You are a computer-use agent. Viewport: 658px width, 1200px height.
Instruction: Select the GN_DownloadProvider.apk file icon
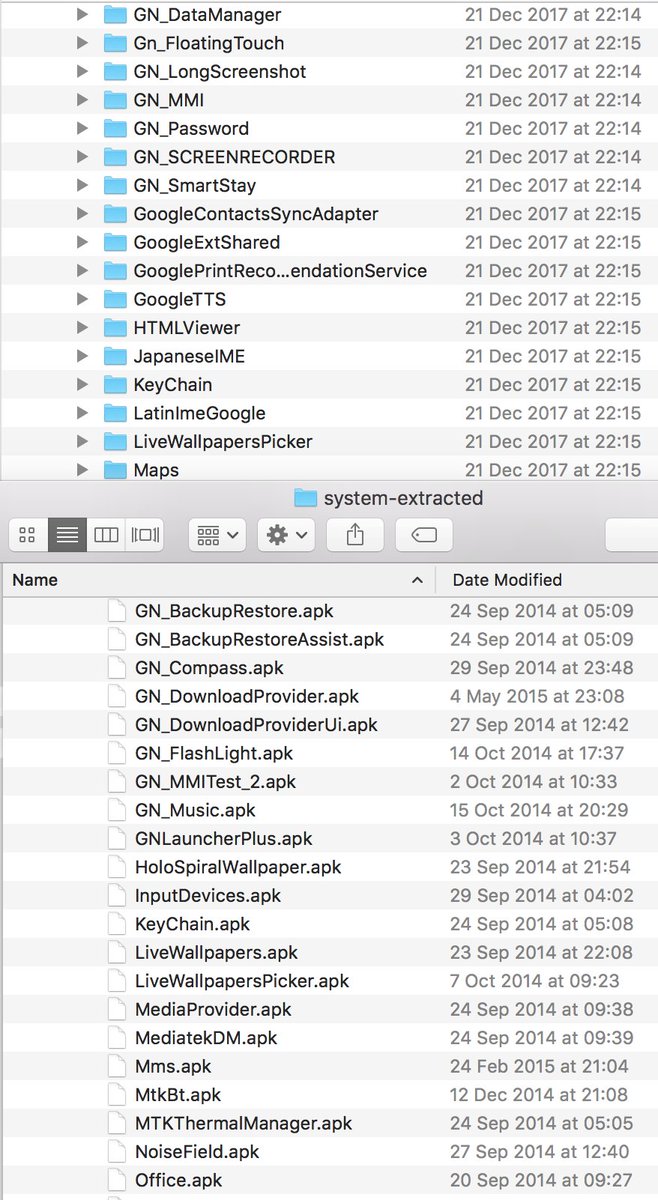[117, 696]
